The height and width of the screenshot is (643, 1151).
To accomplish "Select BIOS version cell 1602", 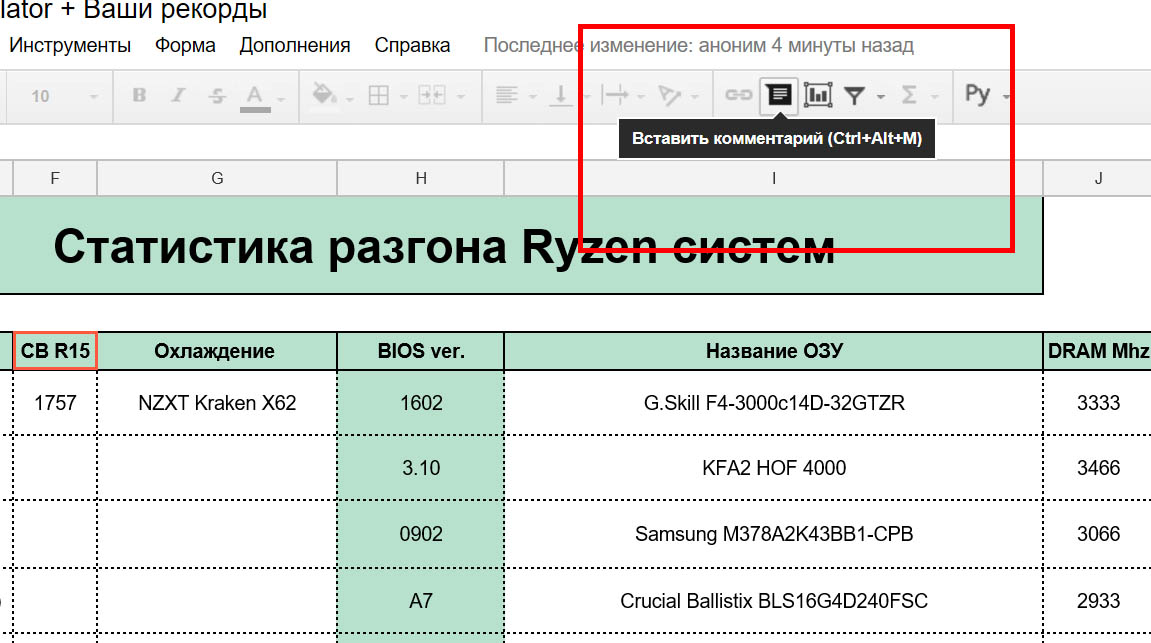I will pos(421,403).
